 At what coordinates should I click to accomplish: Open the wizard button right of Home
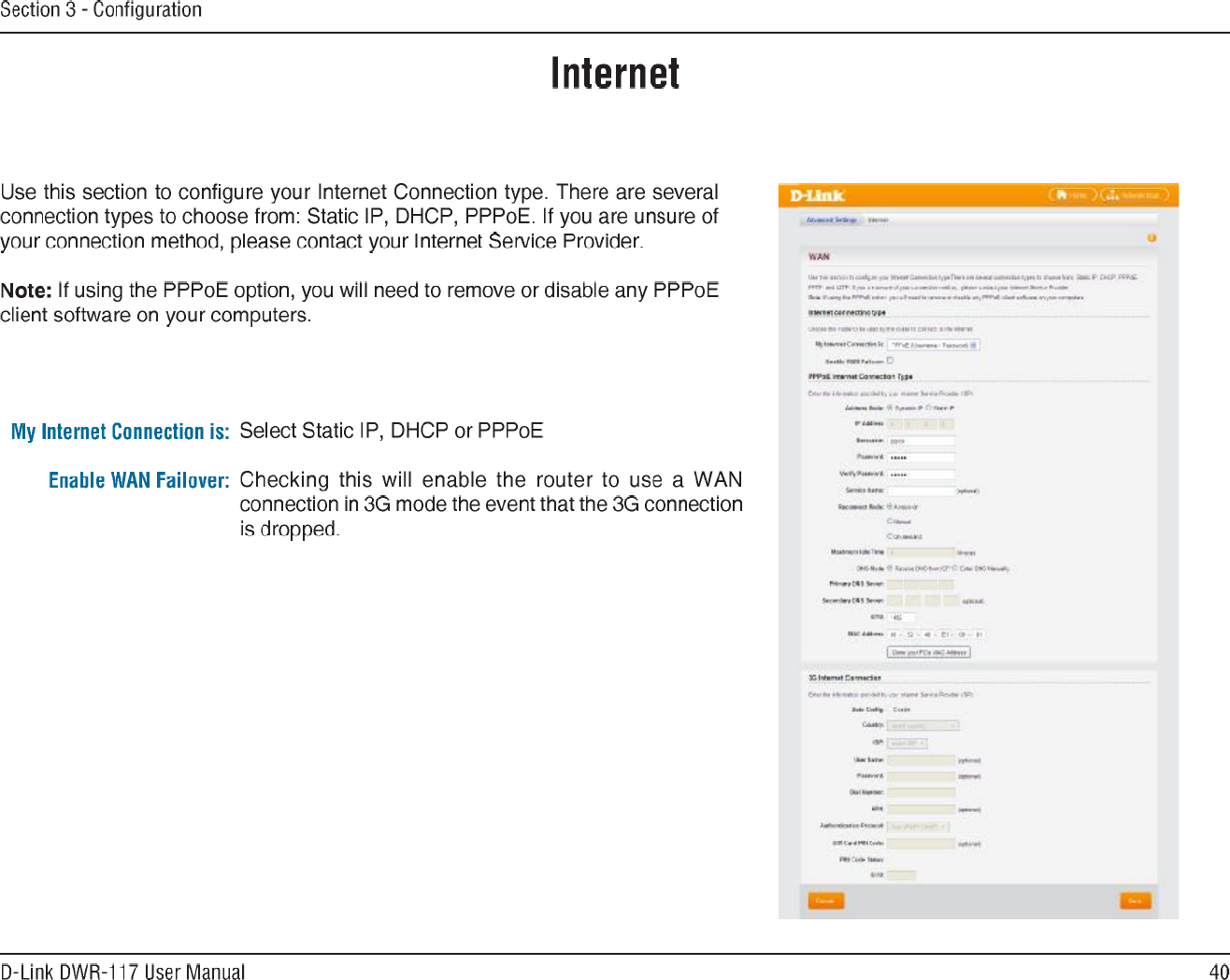pyautogui.click(x=1135, y=195)
